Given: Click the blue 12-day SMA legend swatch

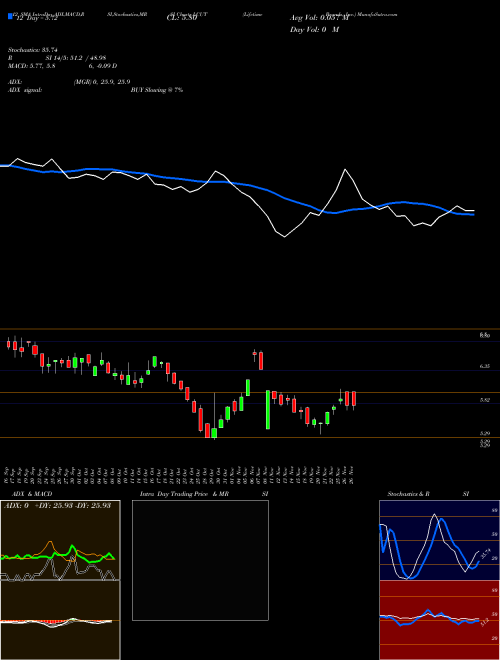Looking at the screenshot, I should click(x=10, y=16).
